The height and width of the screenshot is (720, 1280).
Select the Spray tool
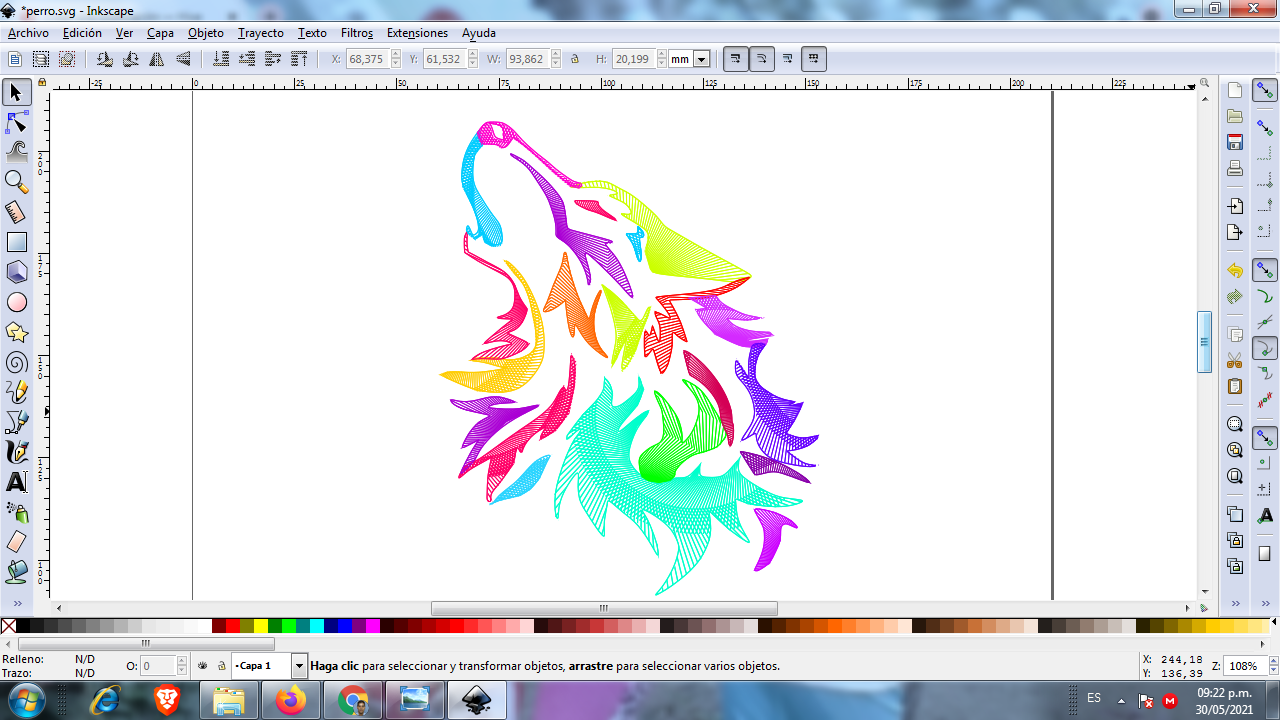pyautogui.click(x=16, y=512)
